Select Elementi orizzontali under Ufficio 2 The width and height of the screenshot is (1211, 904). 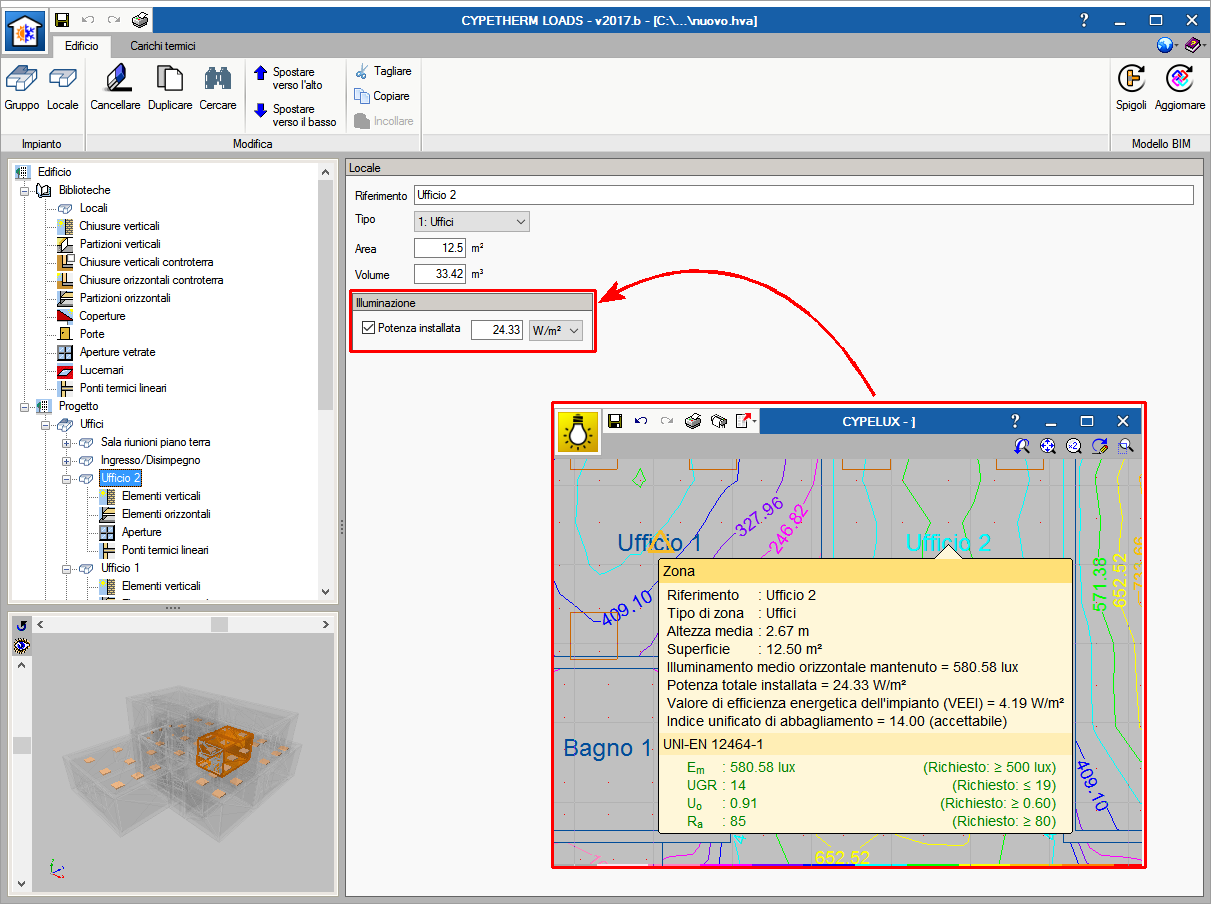[166, 514]
